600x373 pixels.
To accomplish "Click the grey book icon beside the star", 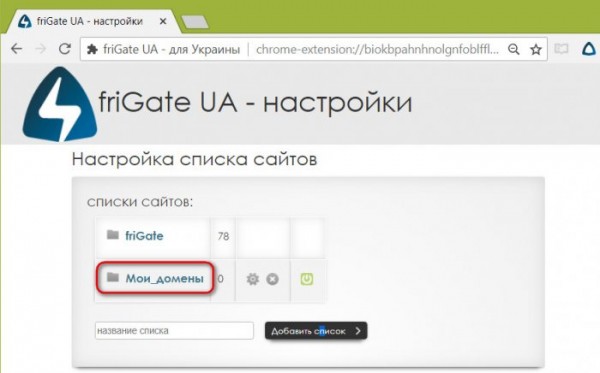I will point(561,49).
